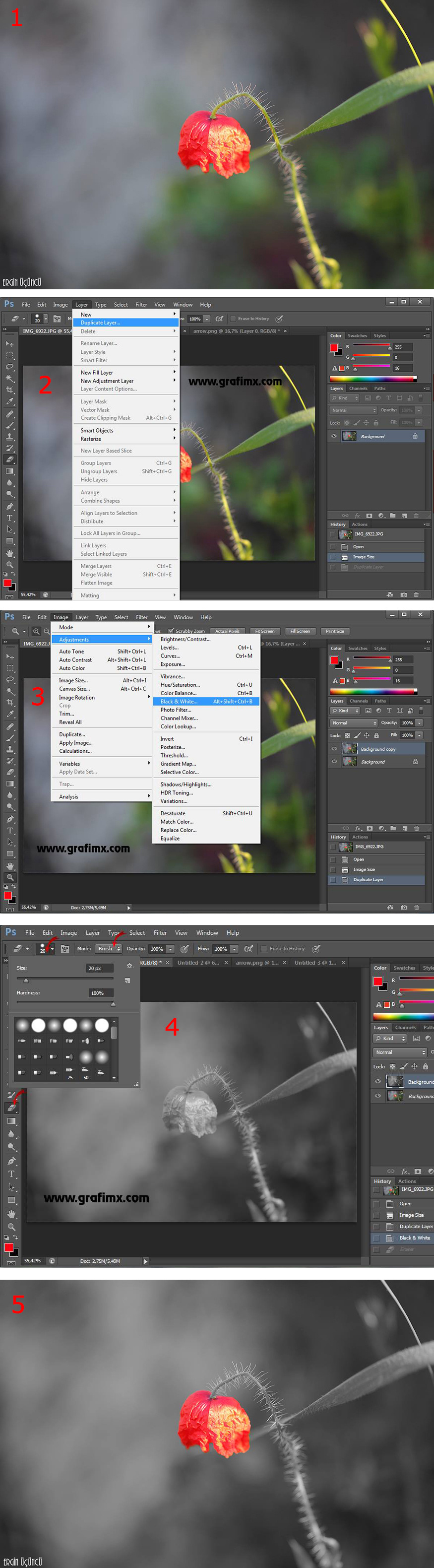Switch to the Untitled-2 document tab
Screen dimensions: 434x1568
pyautogui.click(x=198, y=962)
